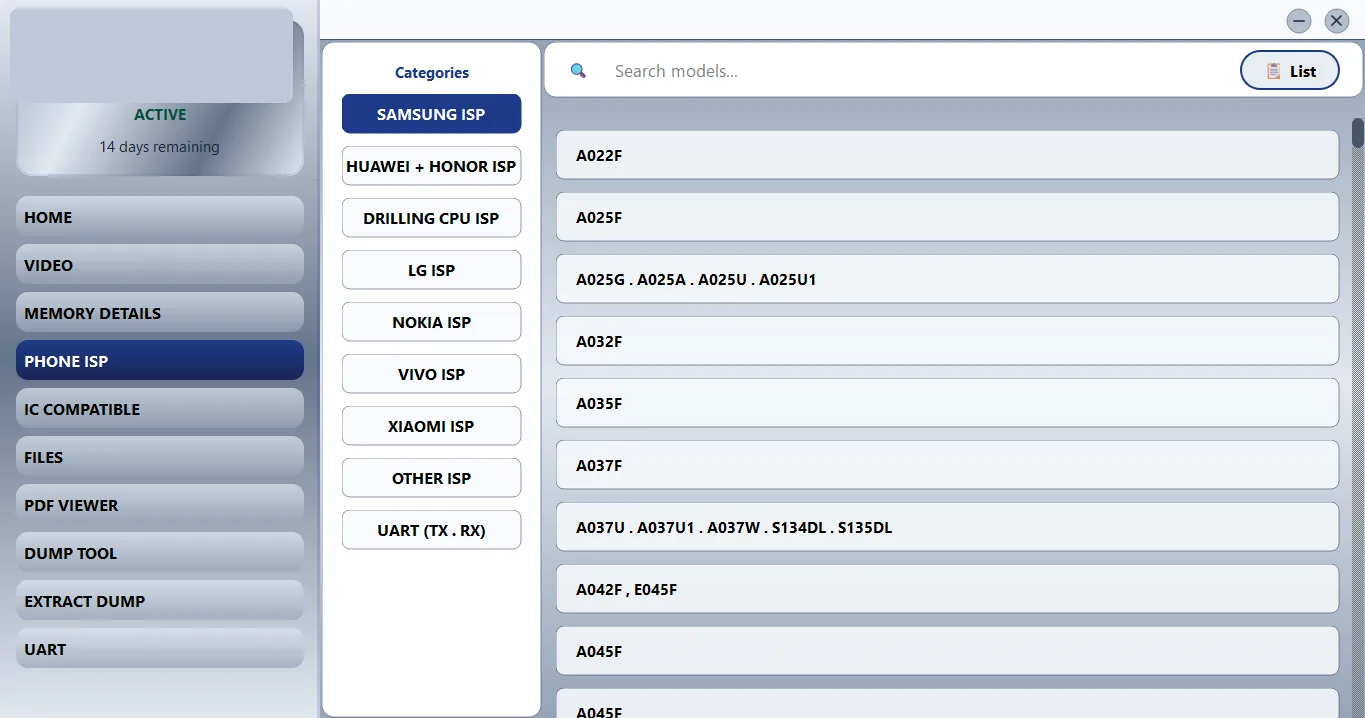Minimize the application window
1365x718 pixels.
tap(1299, 21)
